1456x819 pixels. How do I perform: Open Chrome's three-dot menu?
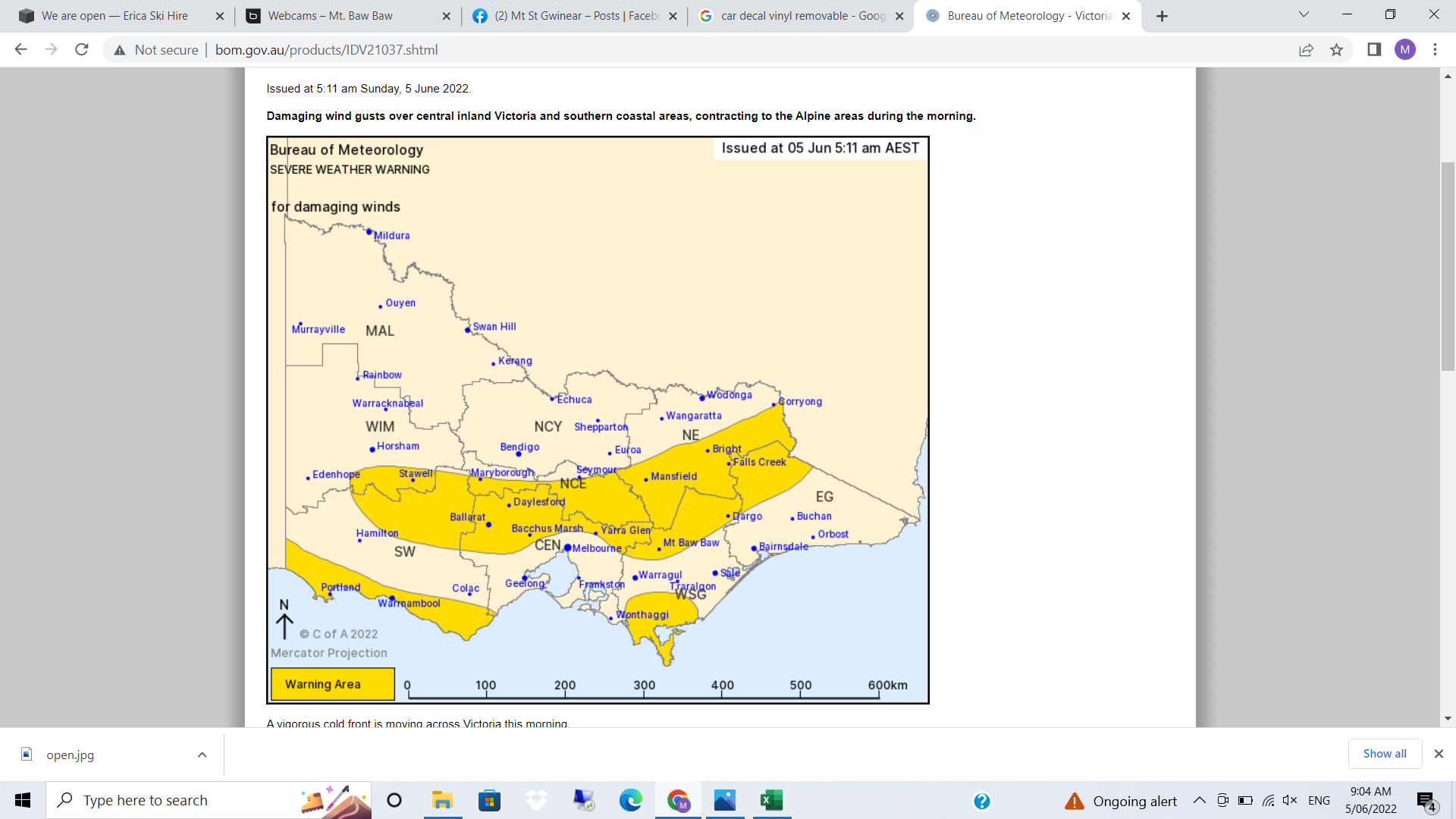[x=1435, y=50]
